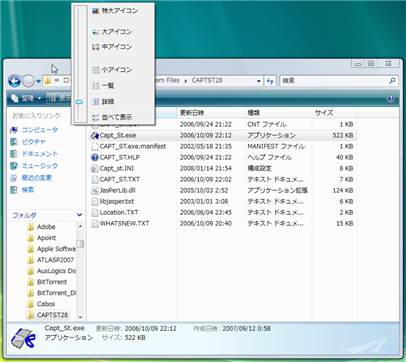Click the search magnifier icon
This screenshot has width=406, height=362.
pyautogui.click(x=393, y=81)
